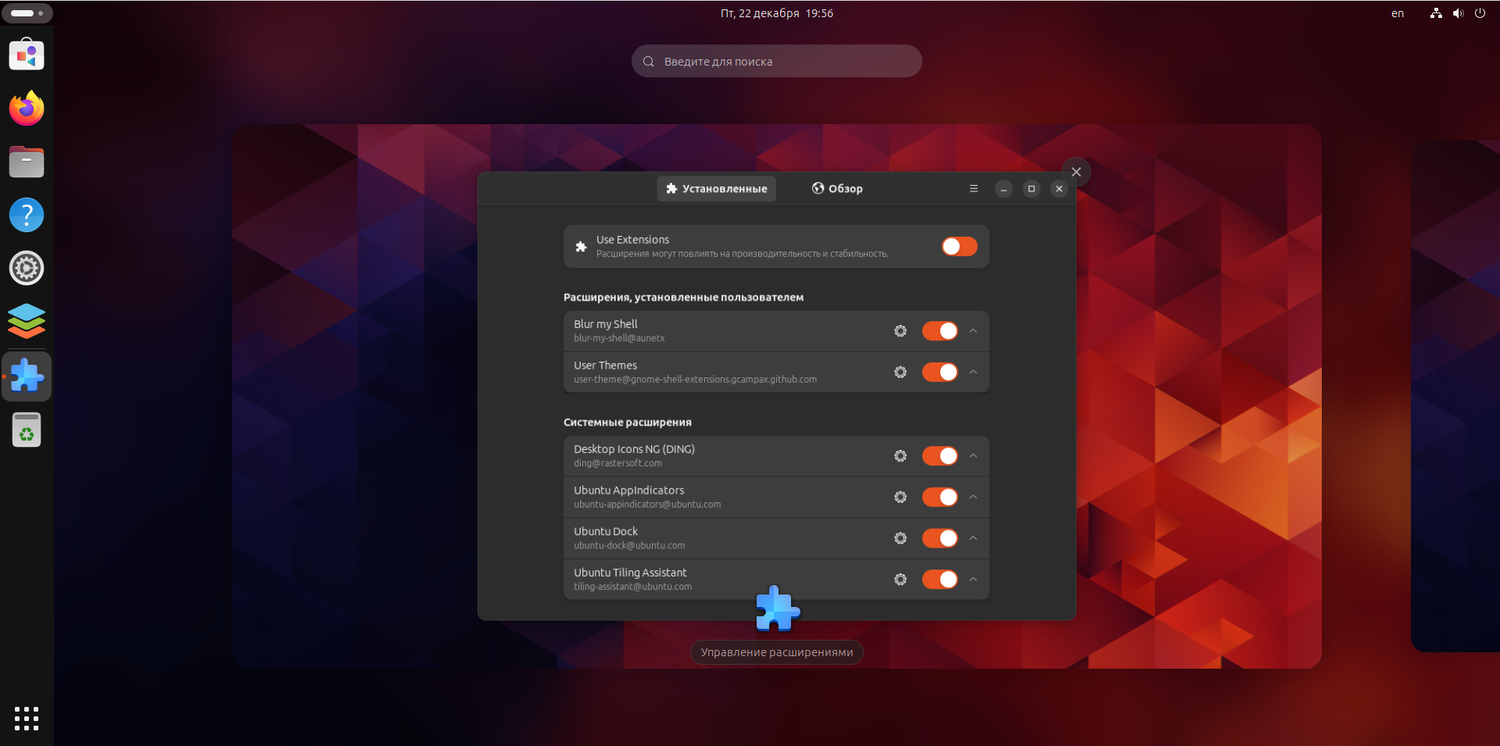Click the ubuntu-dock@ubuntu.com identifier

tap(629, 545)
